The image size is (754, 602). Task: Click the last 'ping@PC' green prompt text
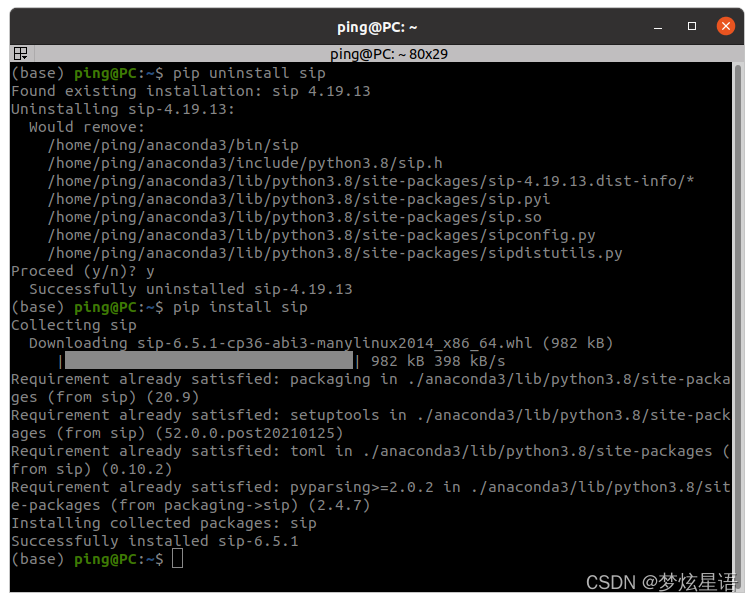(105, 559)
